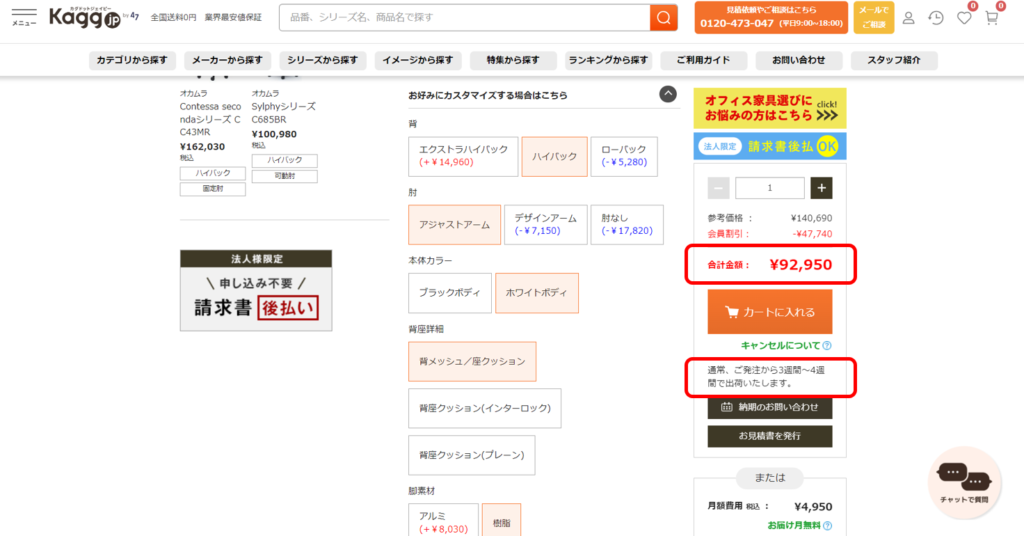Image resolution: width=1024 pixels, height=536 pixels.
Task: Open お問い合わせ page
Action: pyautogui.click(x=799, y=60)
